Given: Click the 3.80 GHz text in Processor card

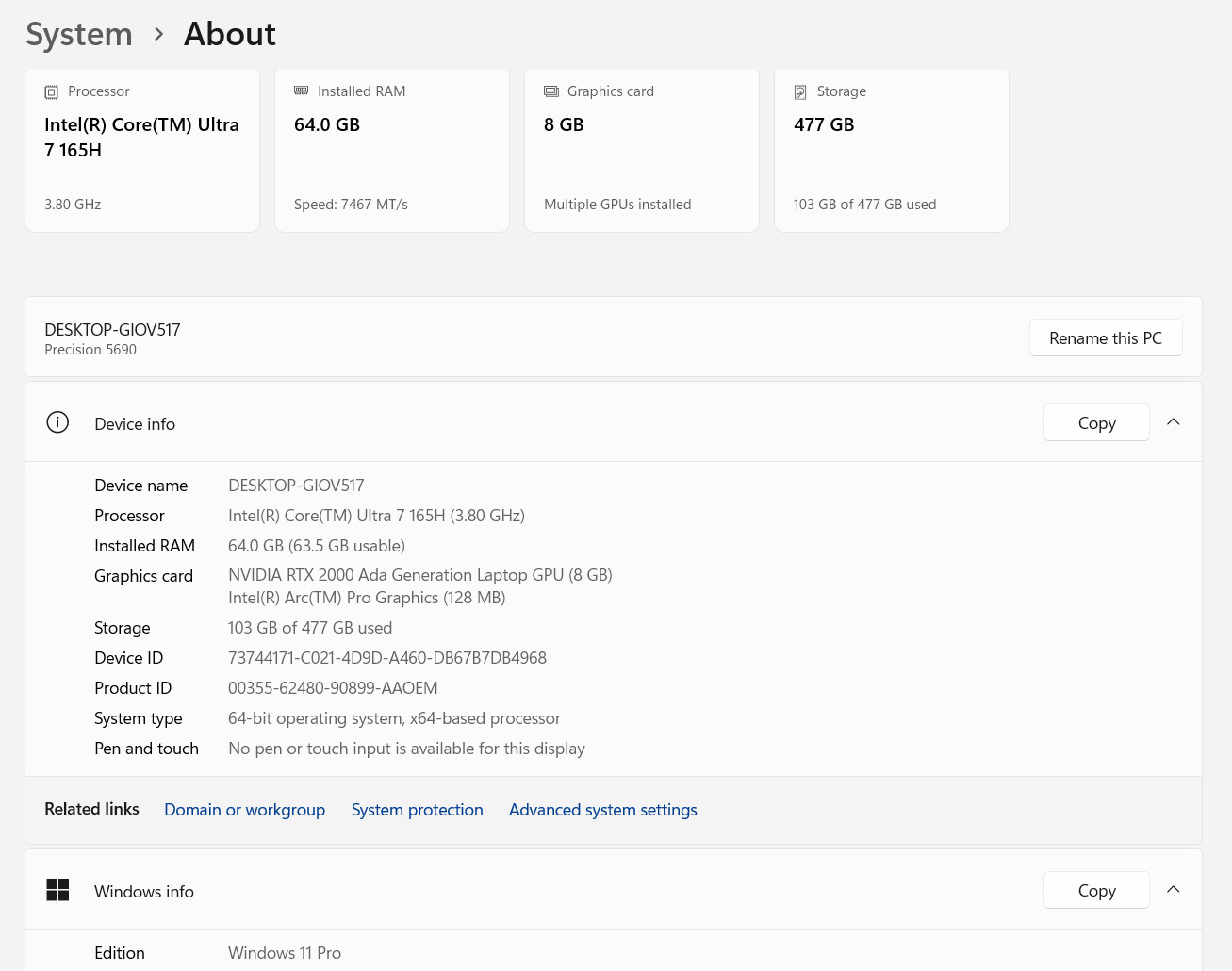Looking at the screenshot, I should (73, 205).
